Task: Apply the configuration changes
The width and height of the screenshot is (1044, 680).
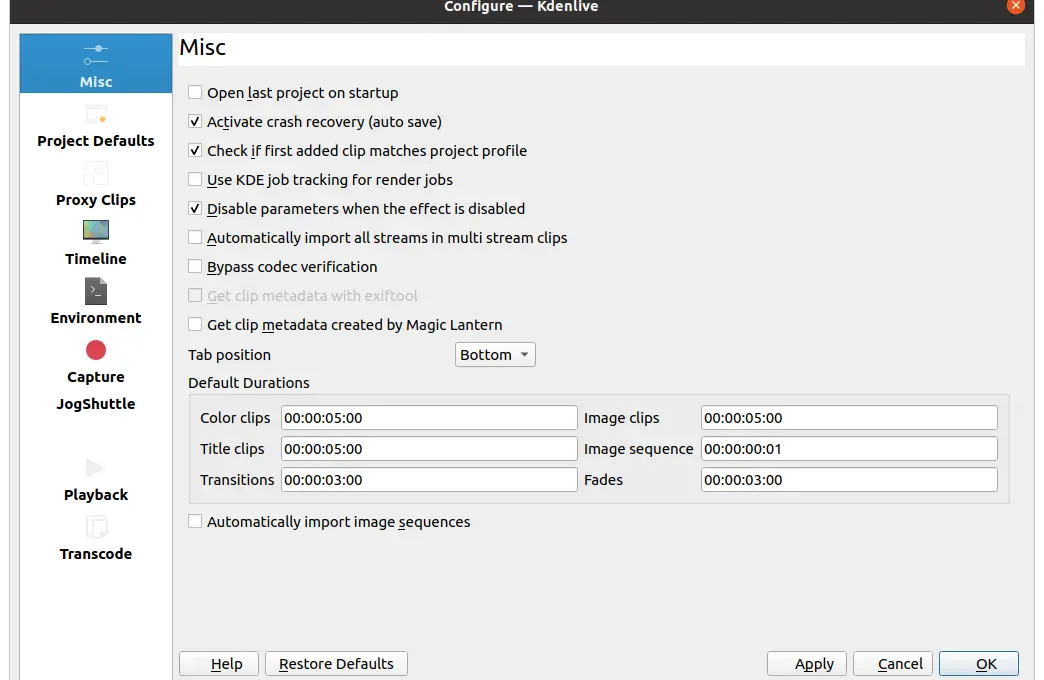Action: 806,663
